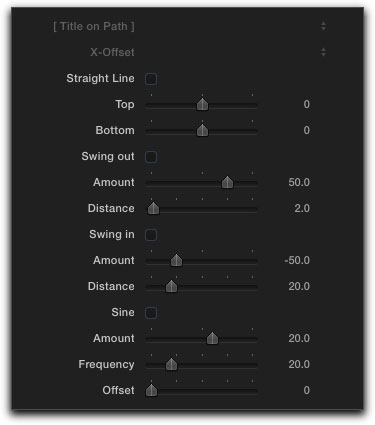The image size is (375, 425).
Task: Select the Swing out Distance value 2.0
Action: click(302, 209)
